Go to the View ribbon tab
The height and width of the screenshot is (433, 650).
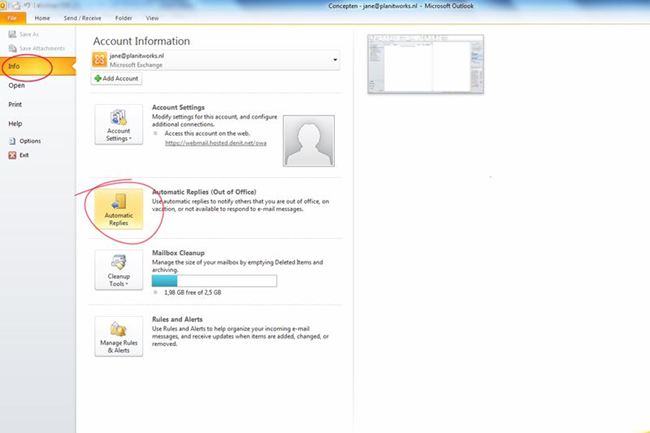[x=152, y=18]
